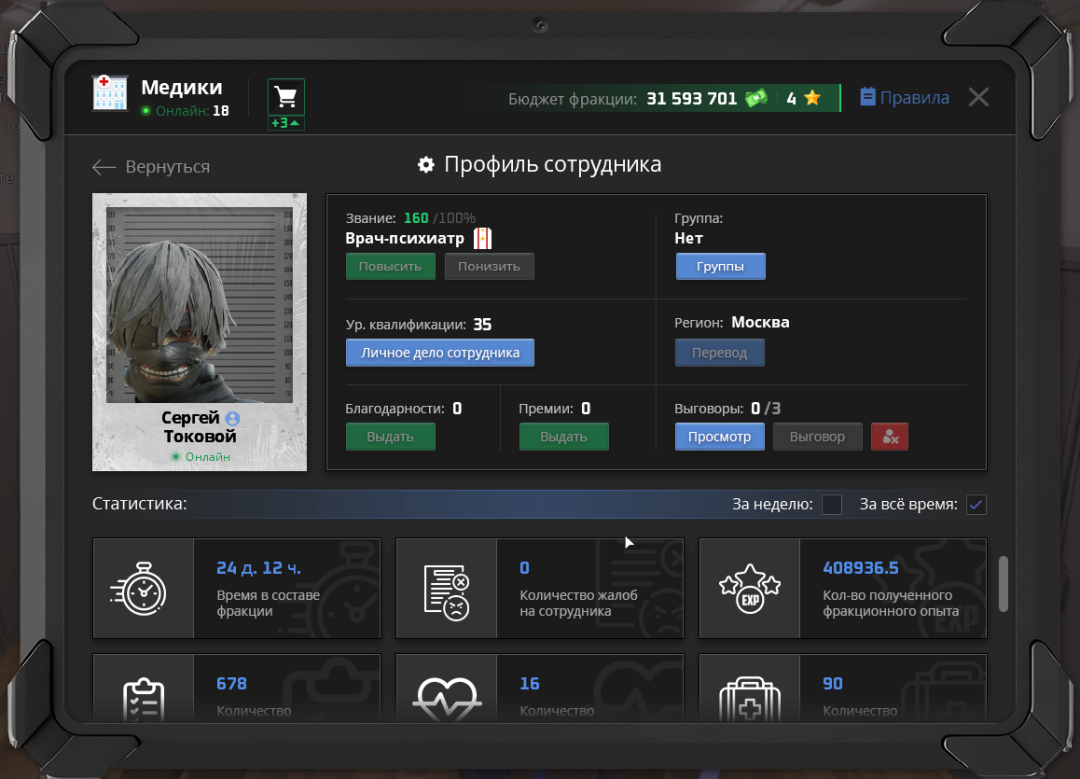Click the heartbeat heart statistic icon
The width and height of the screenshot is (1080, 779).
[446, 698]
